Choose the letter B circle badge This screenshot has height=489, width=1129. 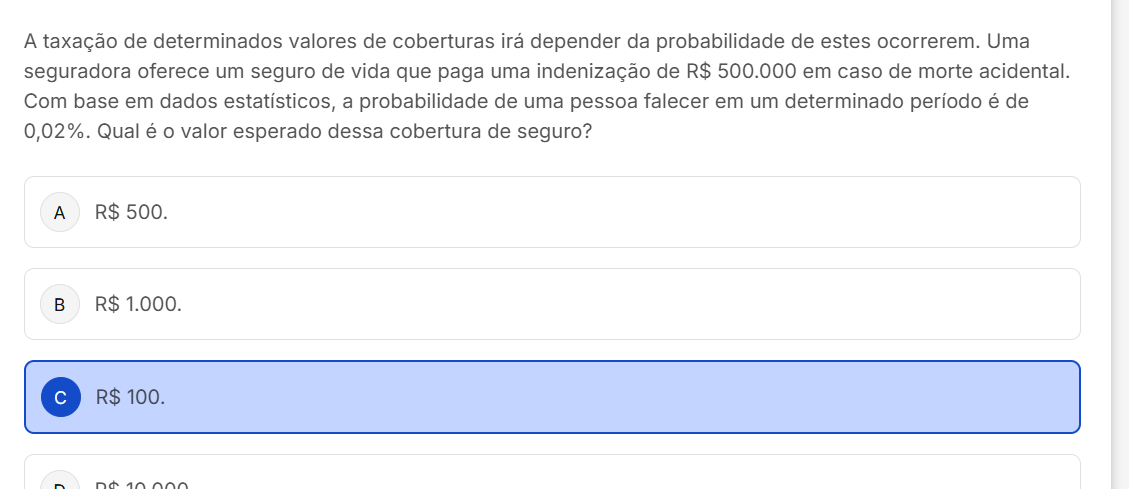pos(60,304)
